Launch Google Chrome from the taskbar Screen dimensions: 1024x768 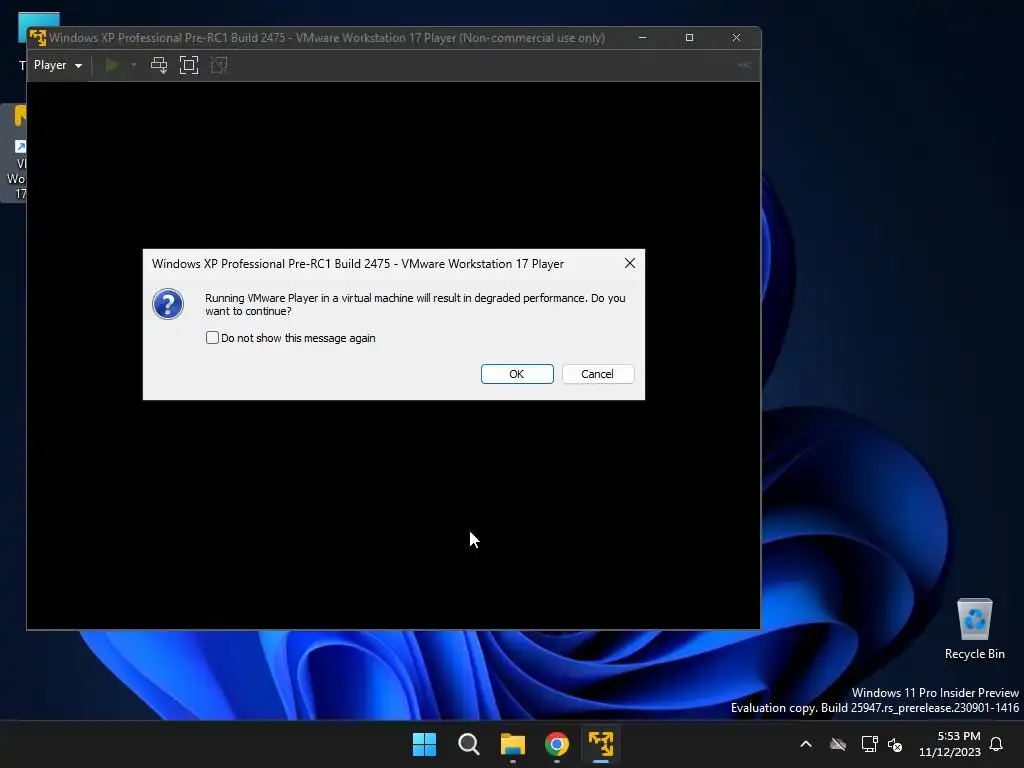pos(557,744)
